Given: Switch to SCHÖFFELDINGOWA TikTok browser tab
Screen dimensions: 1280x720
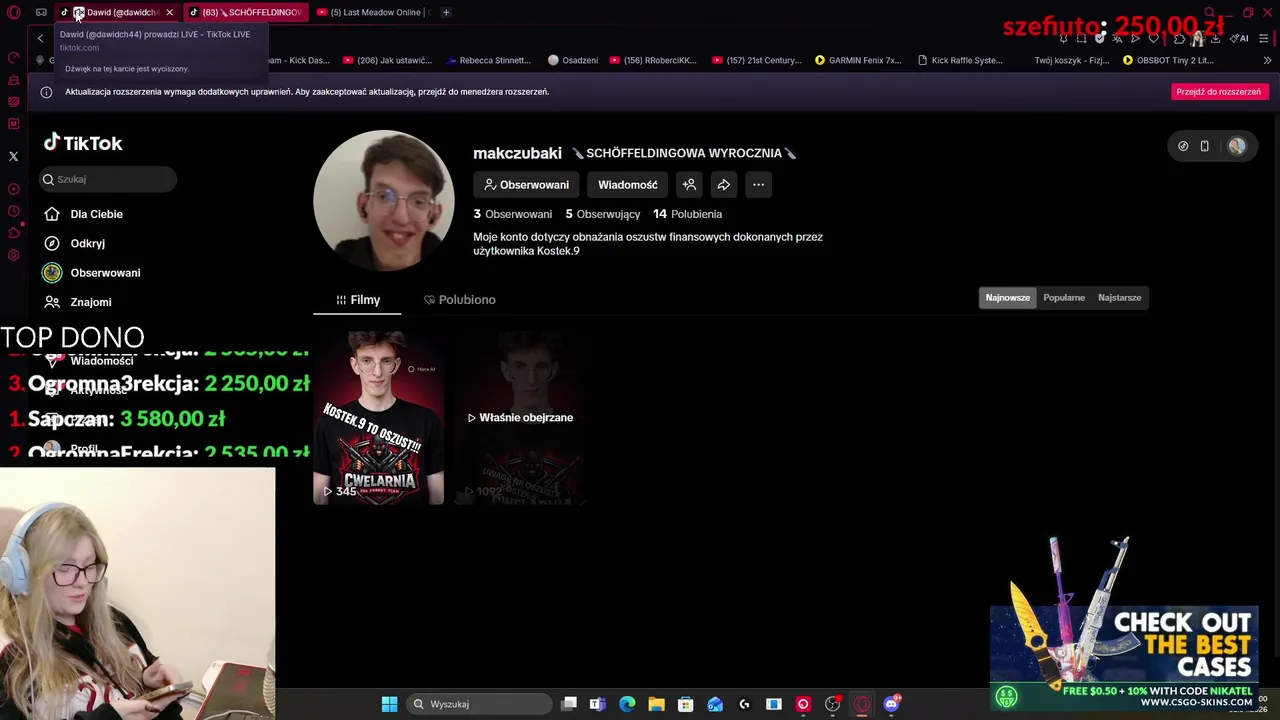Looking at the screenshot, I should click(x=247, y=12).
